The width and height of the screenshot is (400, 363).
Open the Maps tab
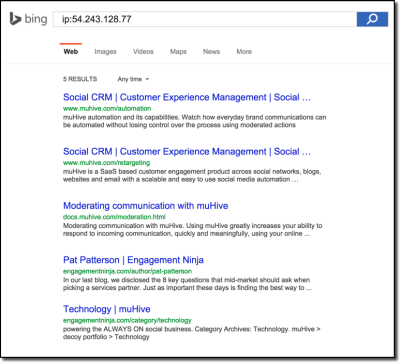point(178,51)
